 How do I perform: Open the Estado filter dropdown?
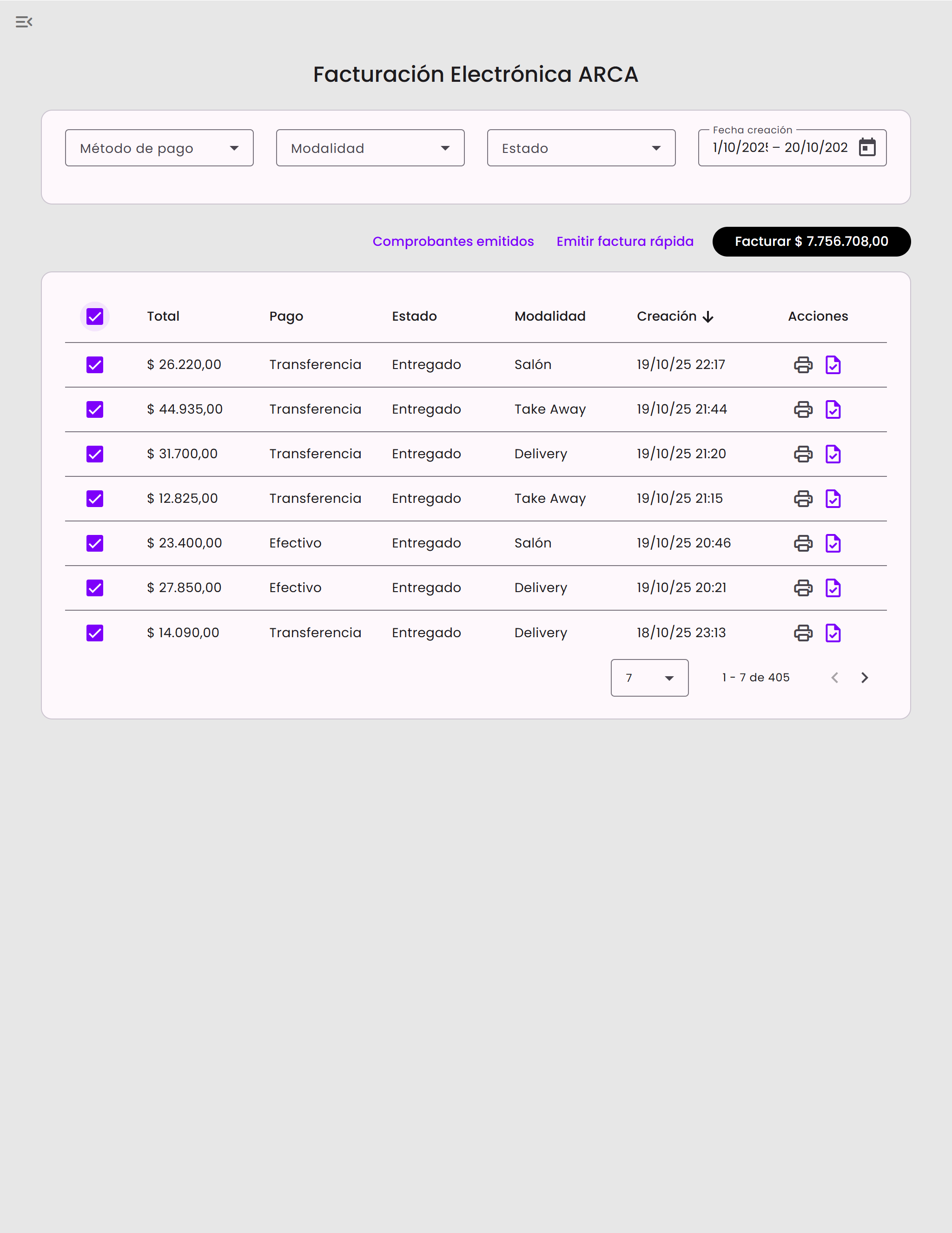click(x=581, y=148)
